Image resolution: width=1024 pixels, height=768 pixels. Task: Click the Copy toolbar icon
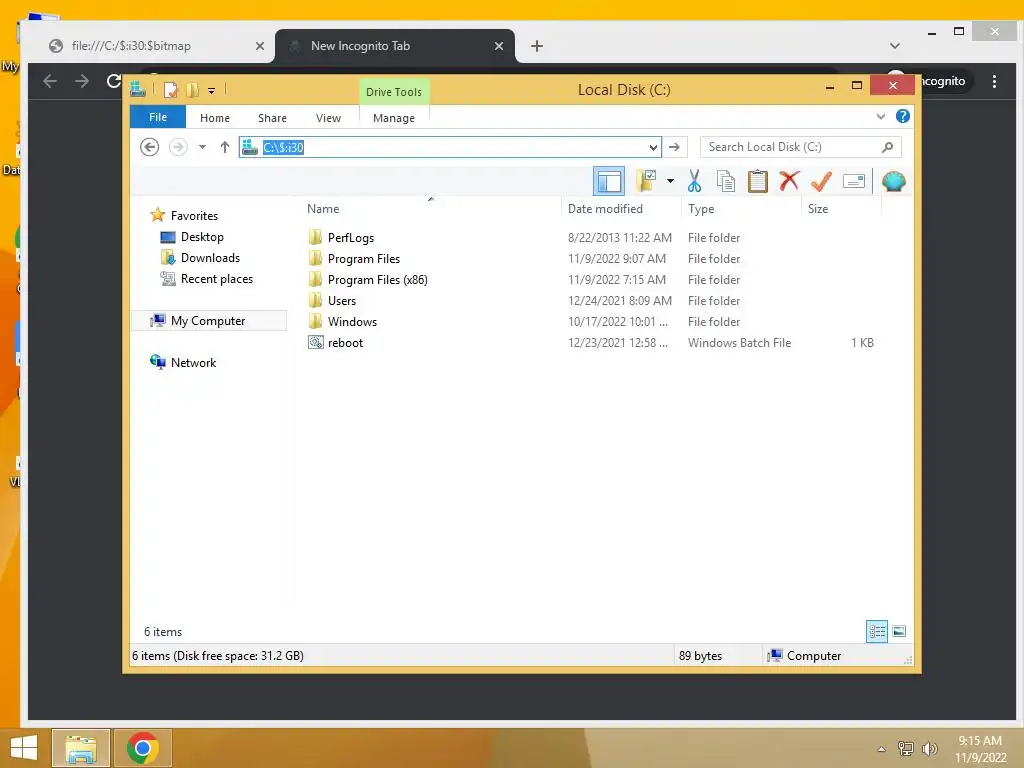[x=726, y=181]
